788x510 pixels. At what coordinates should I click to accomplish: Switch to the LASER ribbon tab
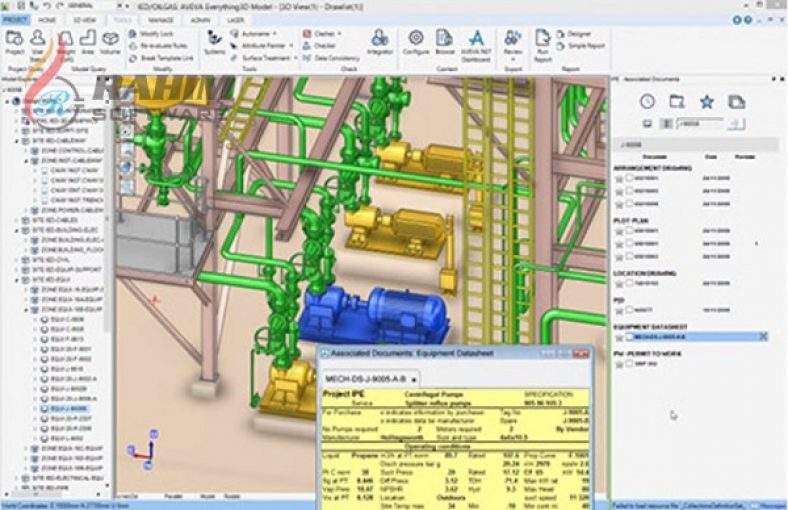235,20
